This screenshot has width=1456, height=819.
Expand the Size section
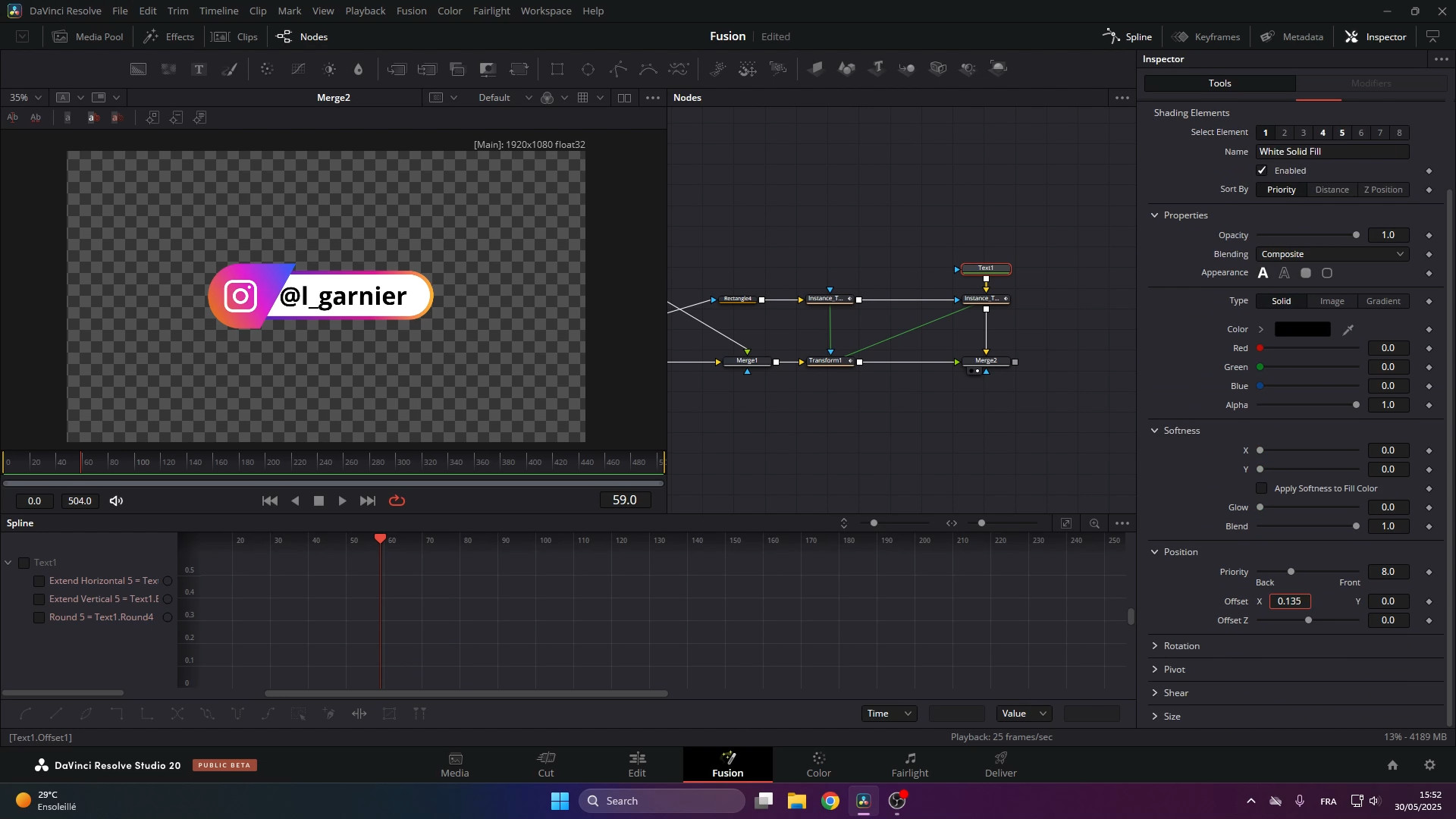click(1155, 717)
